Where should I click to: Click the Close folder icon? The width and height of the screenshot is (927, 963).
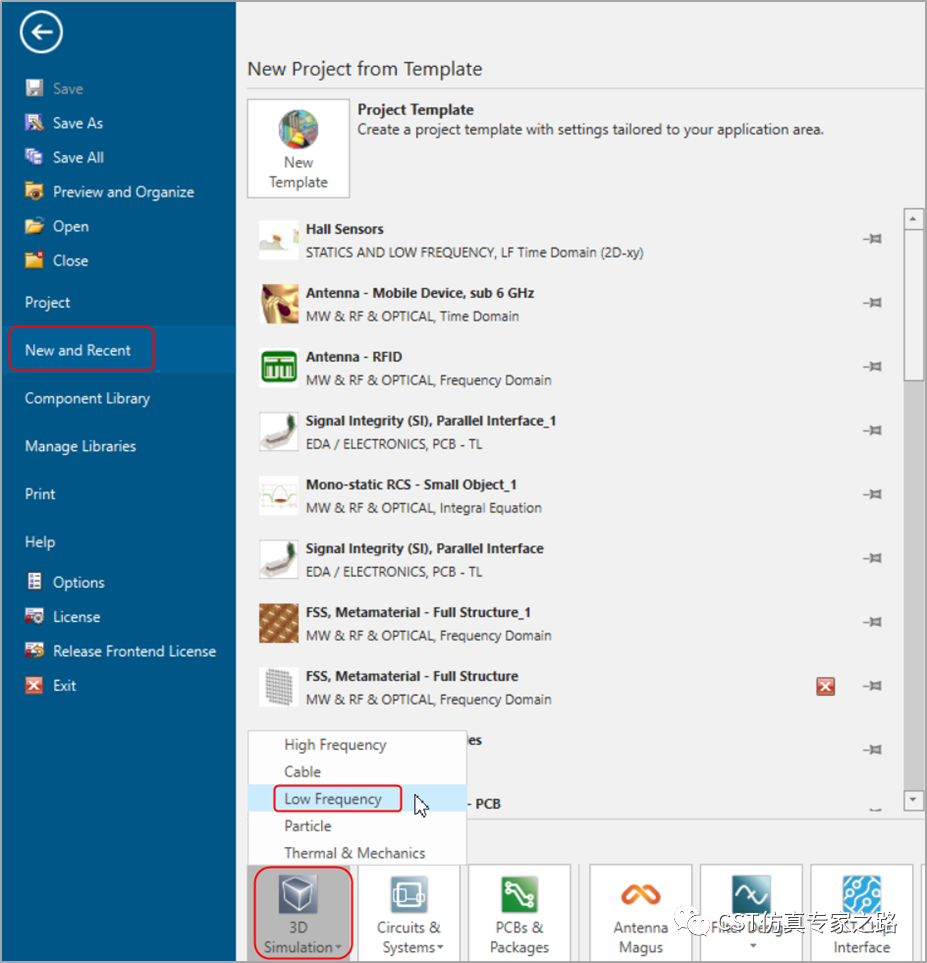(x=34, y=260)
